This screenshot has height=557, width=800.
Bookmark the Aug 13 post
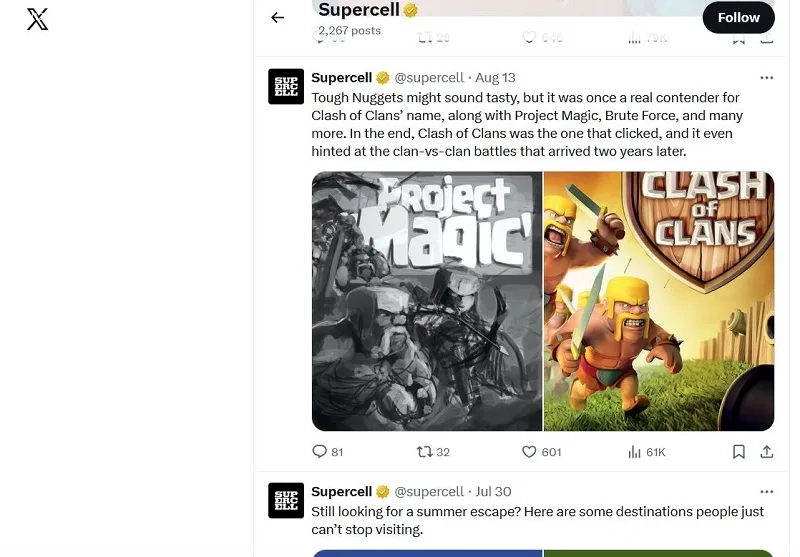click(739, 452)
